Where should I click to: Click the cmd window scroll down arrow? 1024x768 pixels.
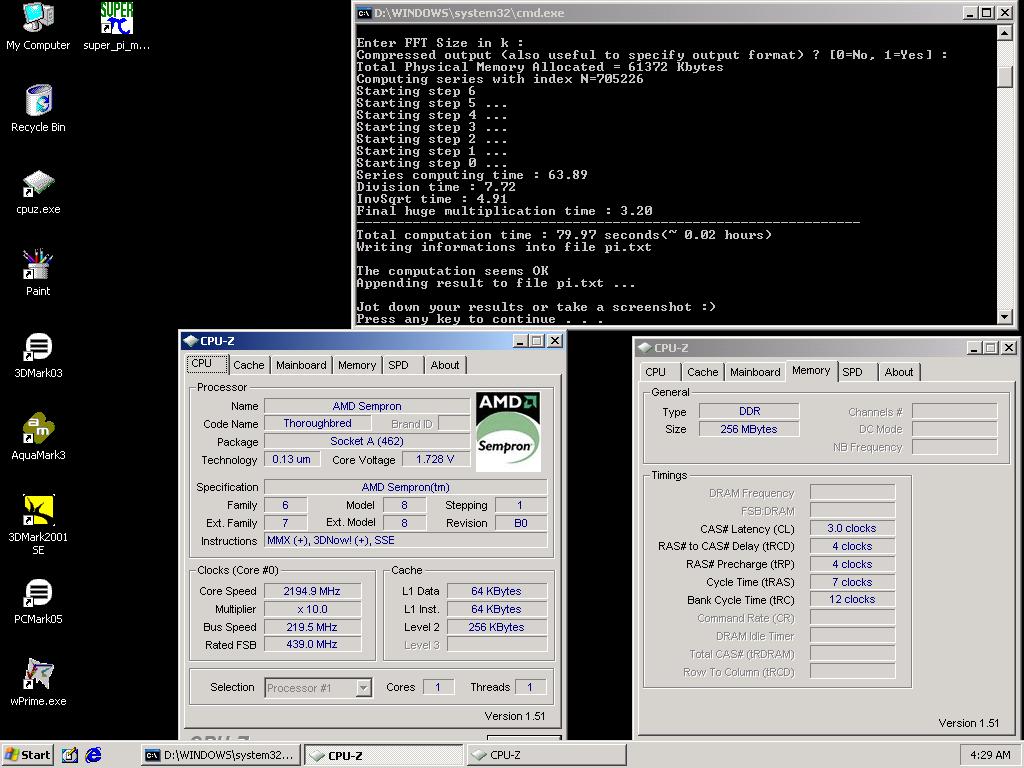pyautogui.click(x=1005, y=317)
